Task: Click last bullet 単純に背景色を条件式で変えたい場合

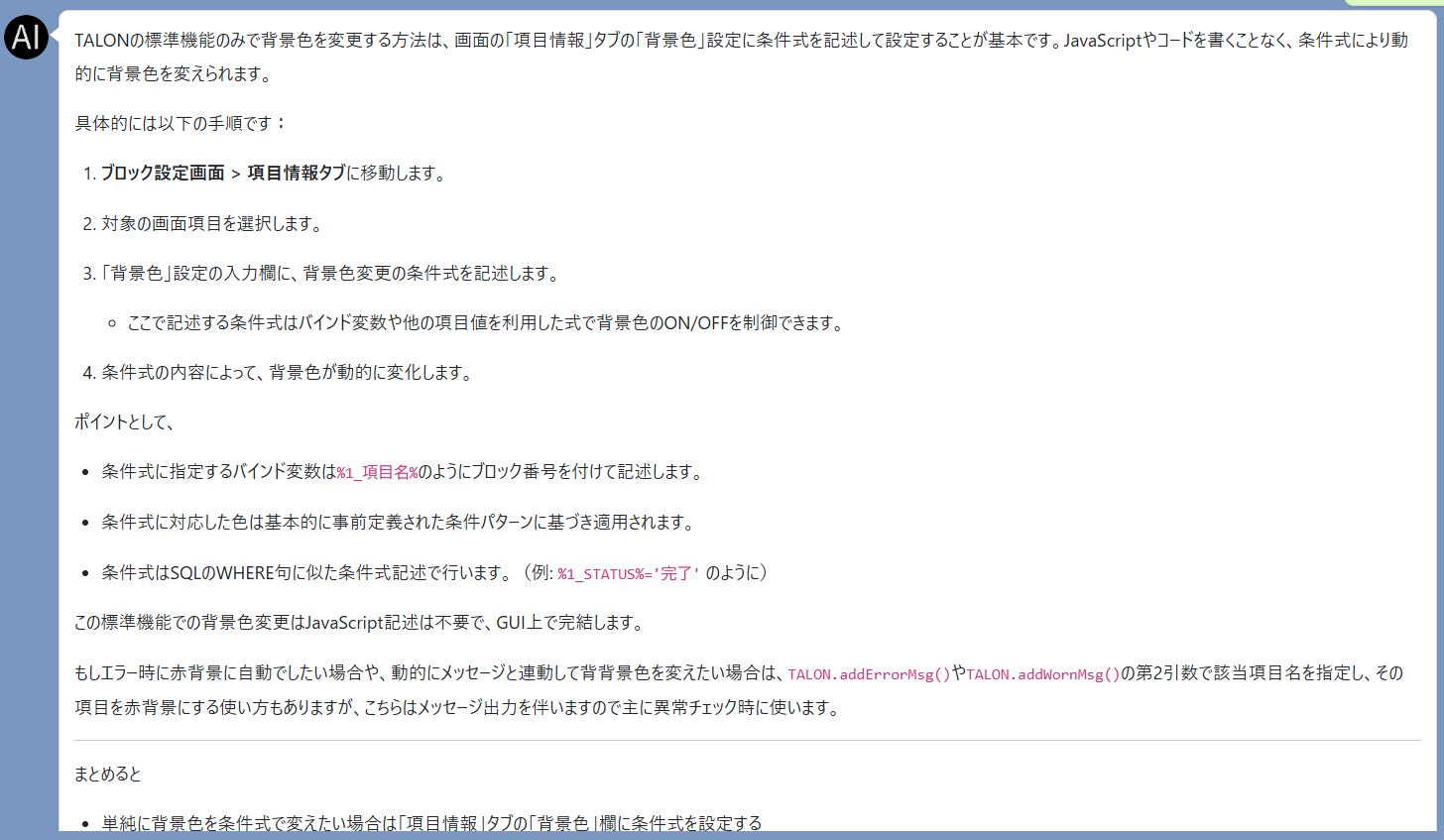Action: pyautogui.click(x=432, y=823)
